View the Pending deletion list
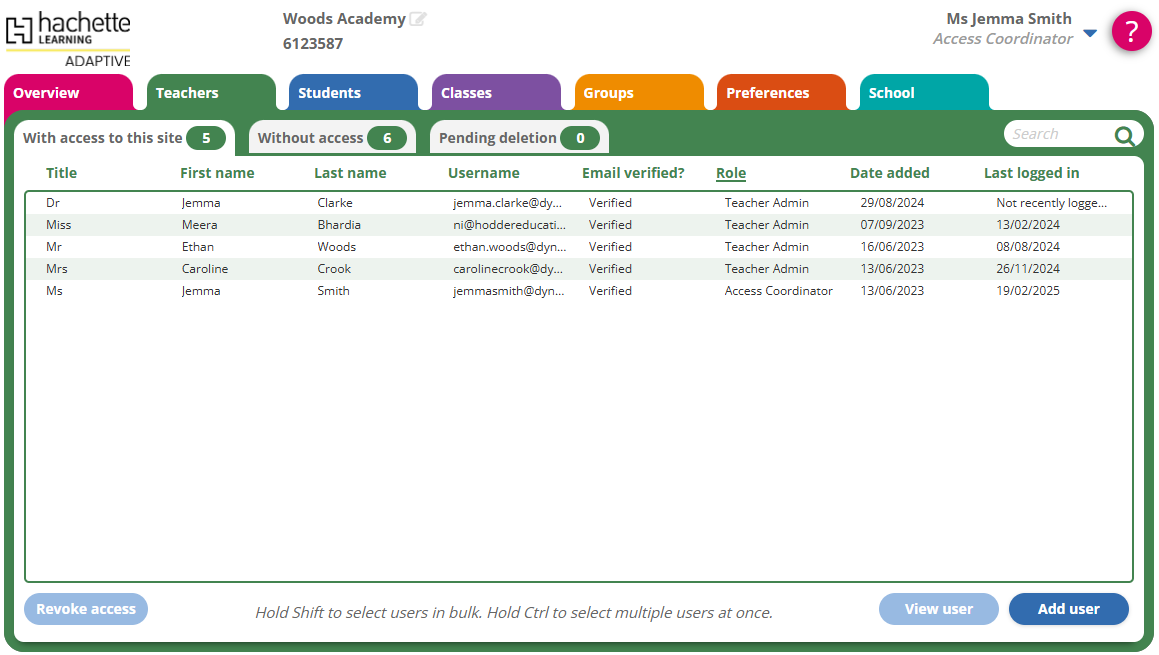The height and width of the screenshot is (655, 1159). pyautogui.click(x=518, y=138)
